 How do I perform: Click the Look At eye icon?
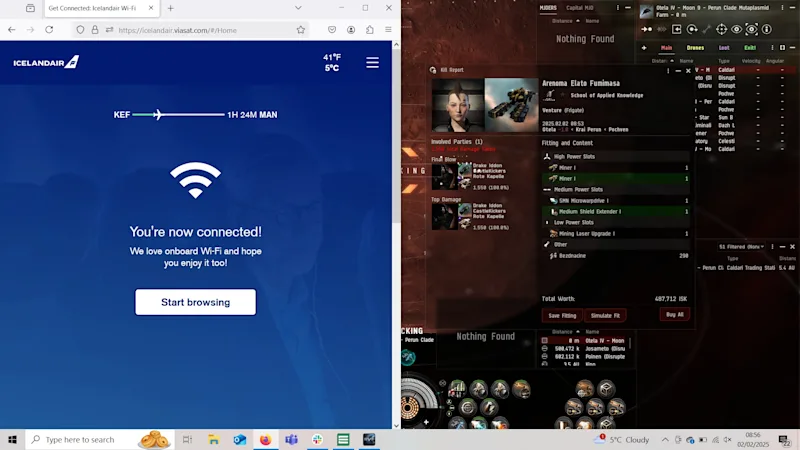(736, 30)
